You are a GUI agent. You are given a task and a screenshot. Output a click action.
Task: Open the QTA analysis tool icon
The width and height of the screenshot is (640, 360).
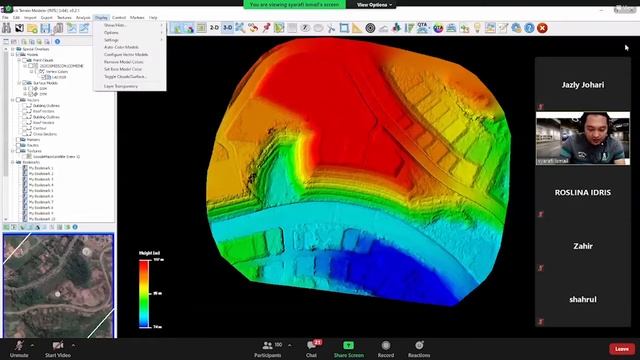point(422,28)
